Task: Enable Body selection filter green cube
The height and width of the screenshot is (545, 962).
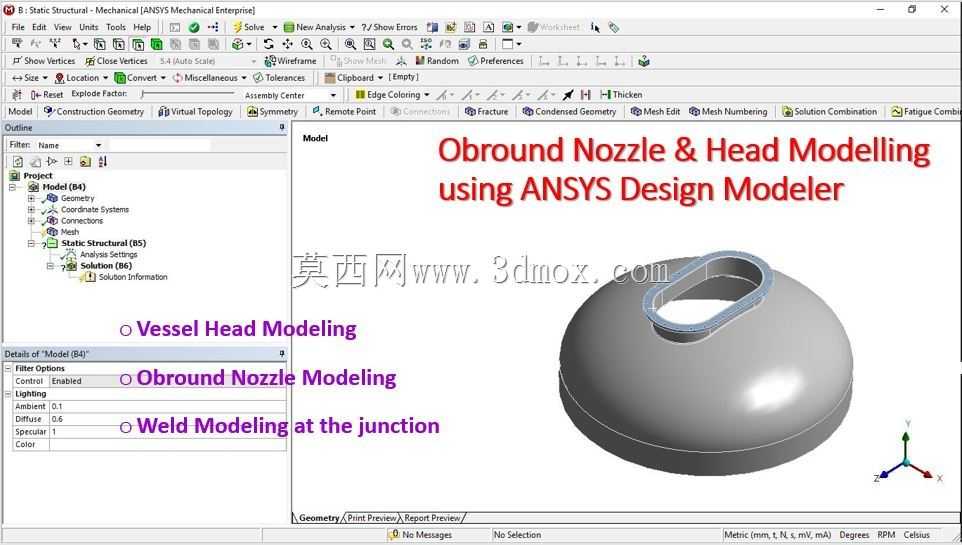Action: point(157,44)
